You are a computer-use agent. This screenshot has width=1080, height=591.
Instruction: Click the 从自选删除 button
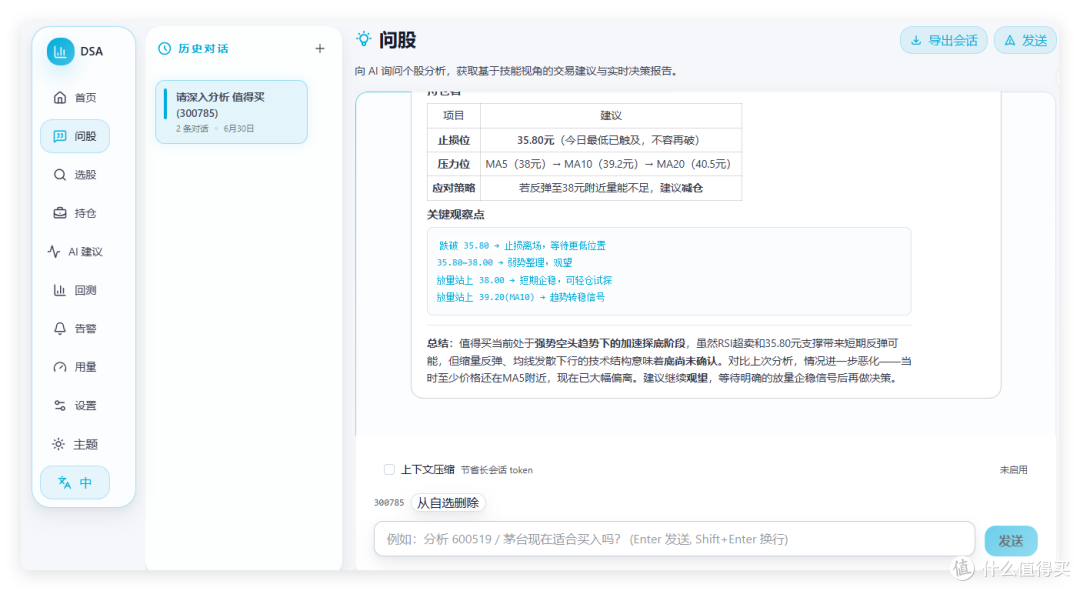coord(448,503)
